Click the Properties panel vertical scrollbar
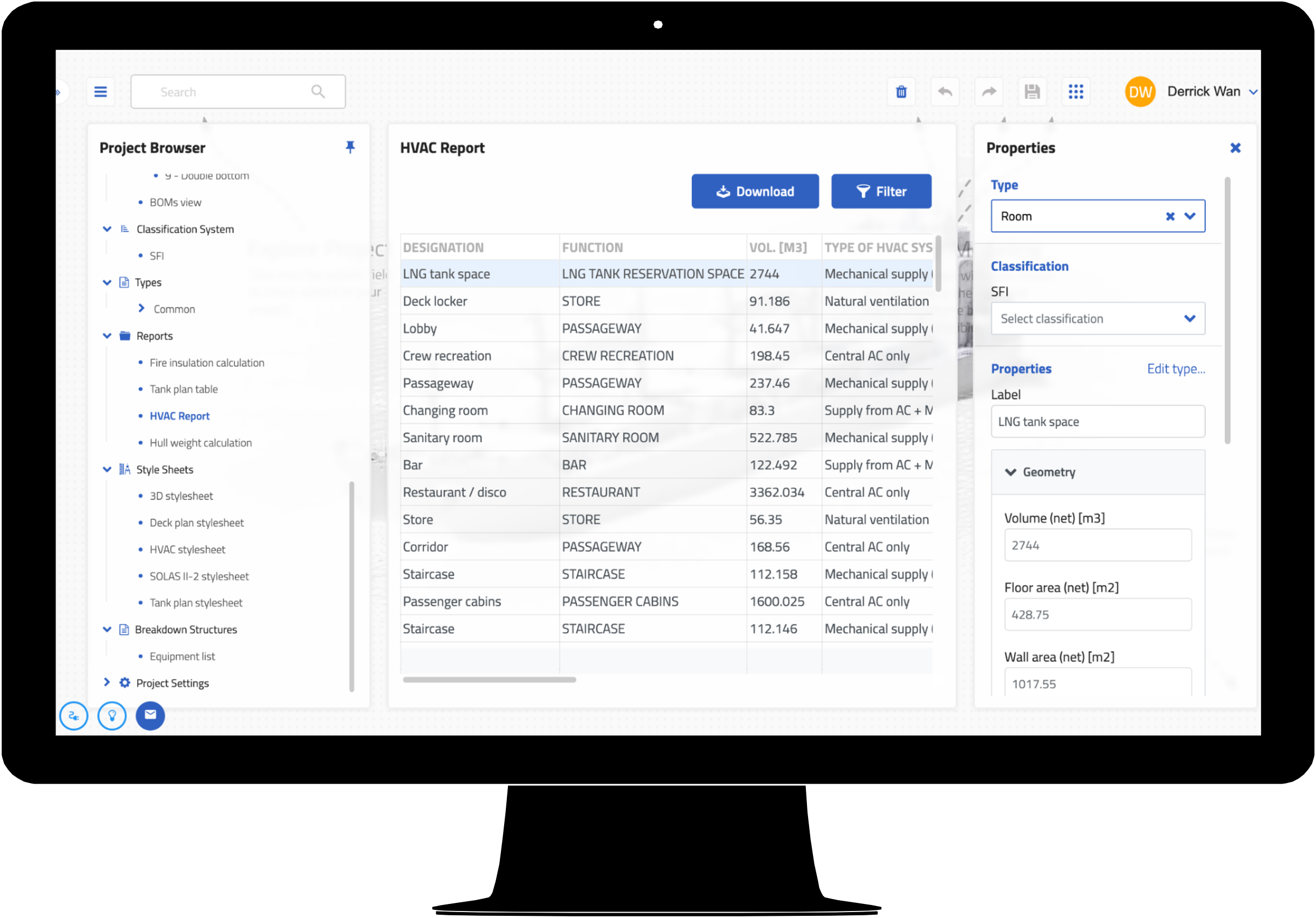1316x918 pixels. [1227, 309]
